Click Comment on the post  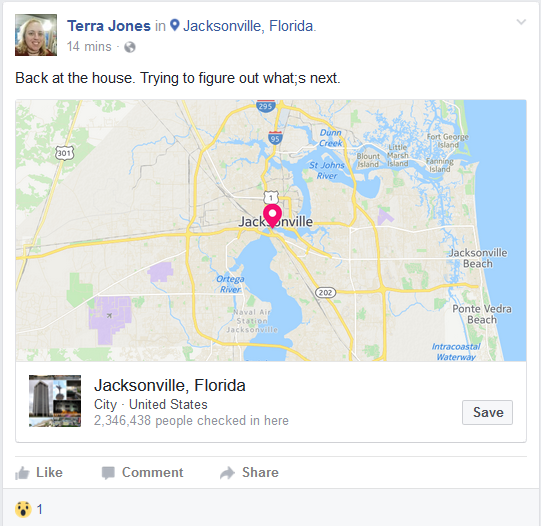pyautogui.click(x=142, y=473)
